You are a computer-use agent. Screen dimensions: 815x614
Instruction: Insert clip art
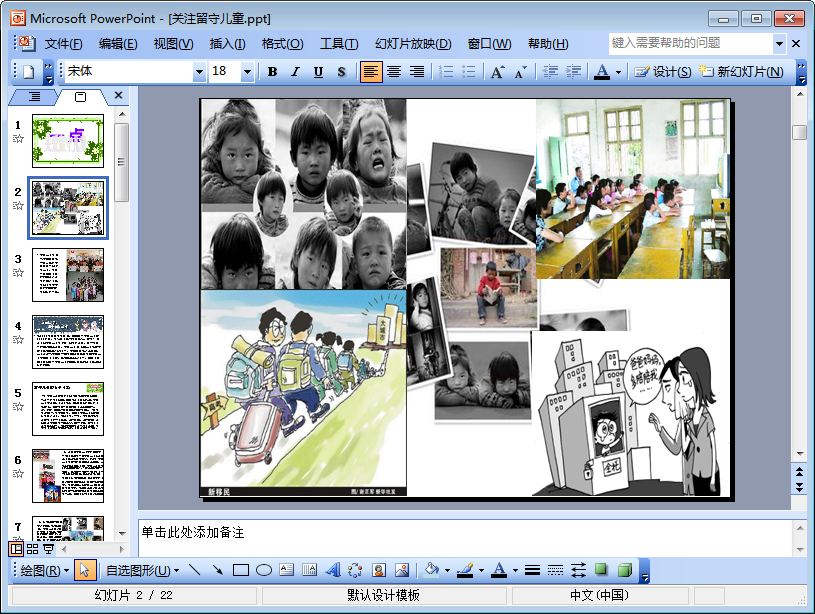pos(379,570)
